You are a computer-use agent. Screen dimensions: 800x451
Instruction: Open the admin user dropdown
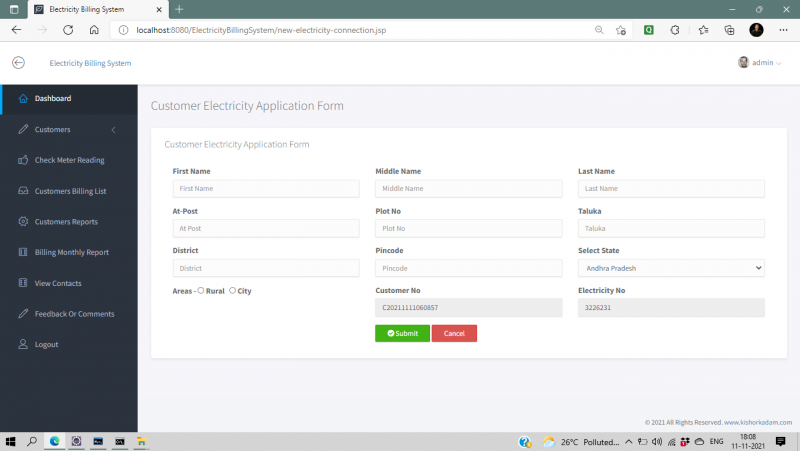point(760,63)
